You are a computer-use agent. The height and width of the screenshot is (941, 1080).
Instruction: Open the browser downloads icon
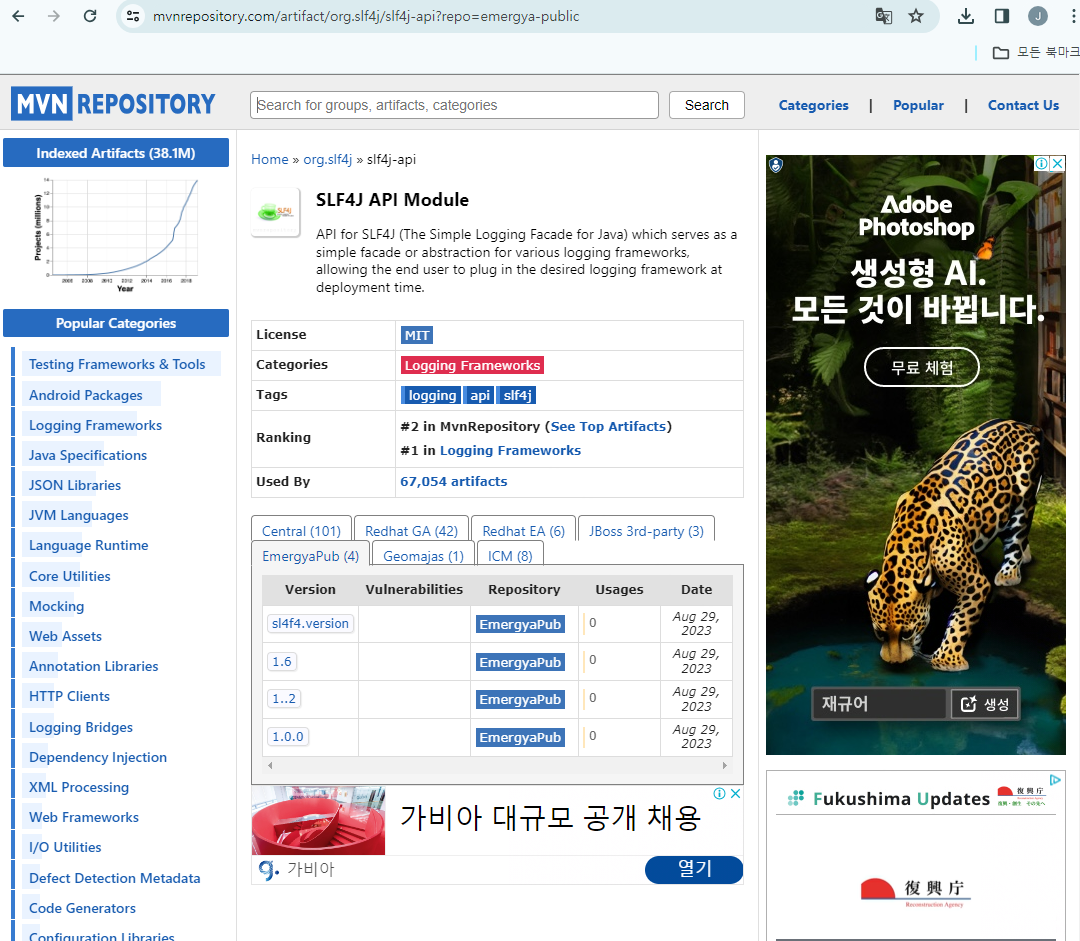966,16
